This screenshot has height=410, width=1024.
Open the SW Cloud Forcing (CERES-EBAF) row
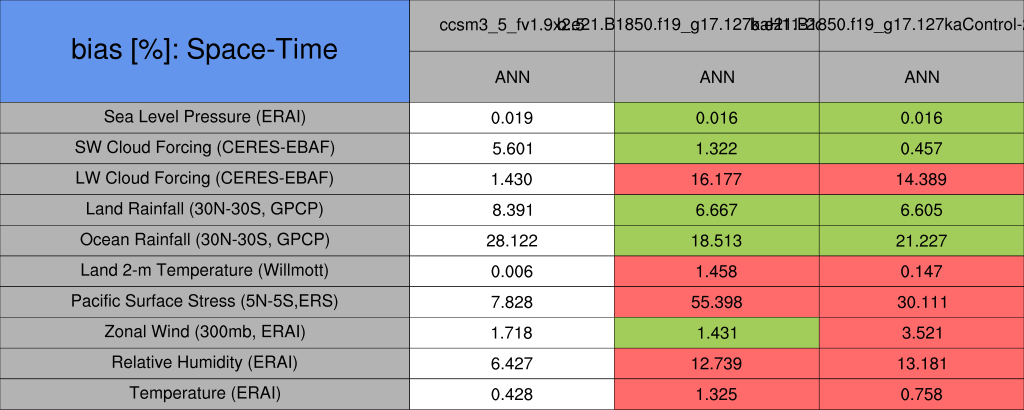pyautogui.click(x=205, y=148)
